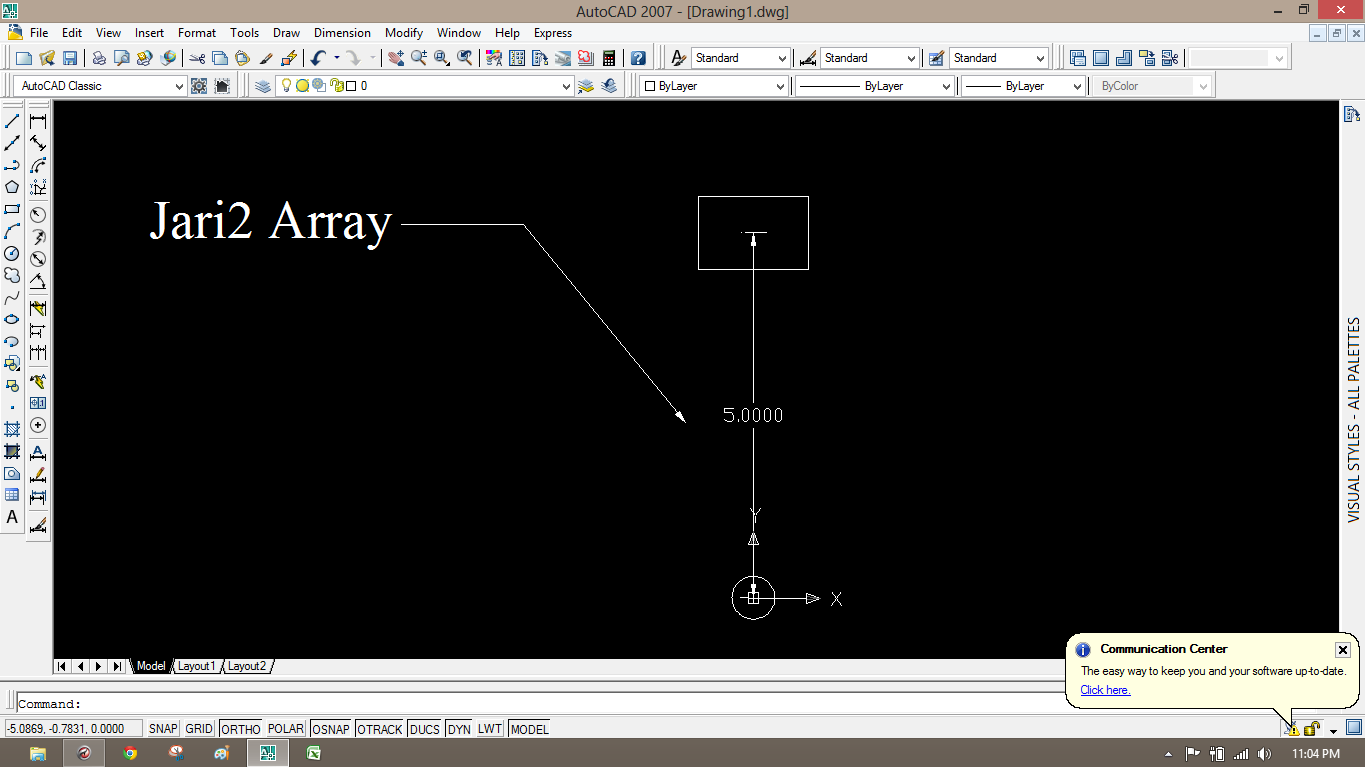Follow the Click here link
Image resolution: width=1365 pixels, height=767 pixels.
[x=1105, y=690]
